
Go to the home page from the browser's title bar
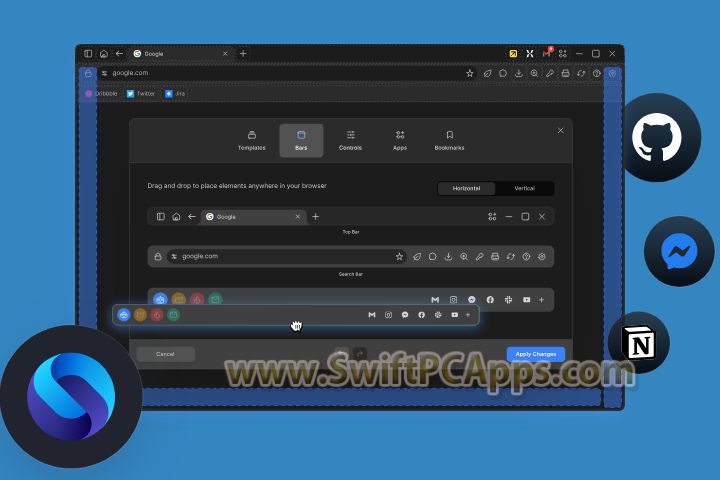click(x=104, y=54)
